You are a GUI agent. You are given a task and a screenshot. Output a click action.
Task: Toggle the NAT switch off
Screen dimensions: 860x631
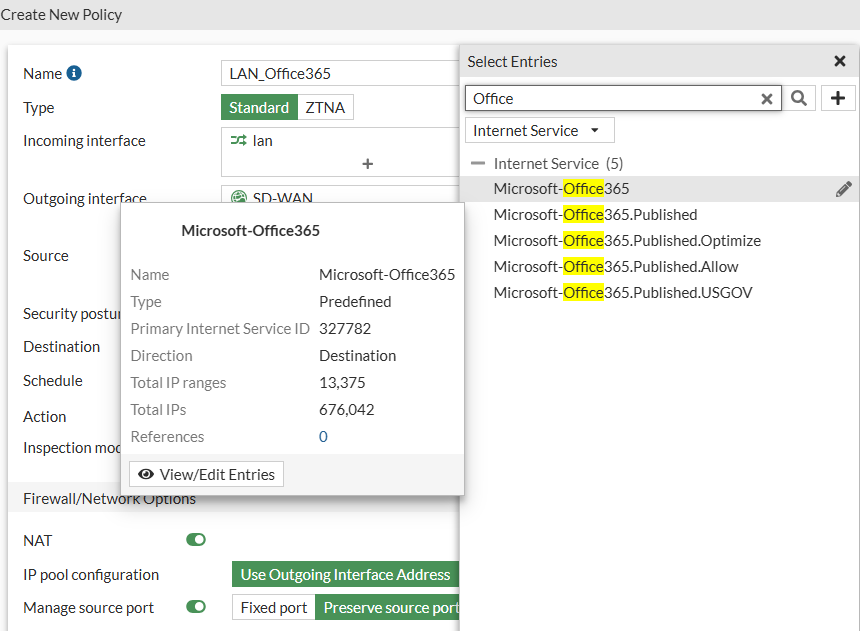coord(196,540)
